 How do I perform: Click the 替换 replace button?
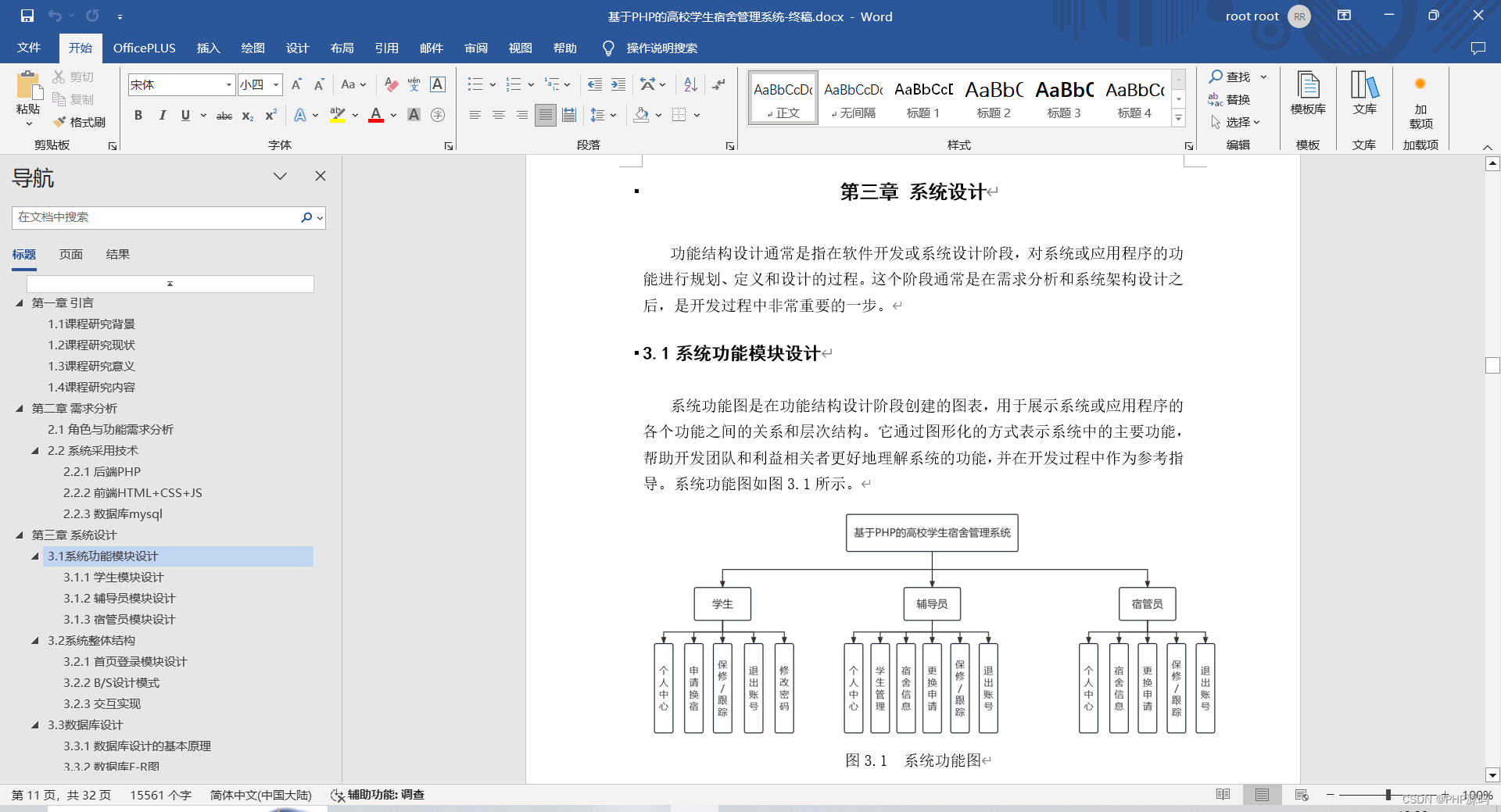point(1230,99)
